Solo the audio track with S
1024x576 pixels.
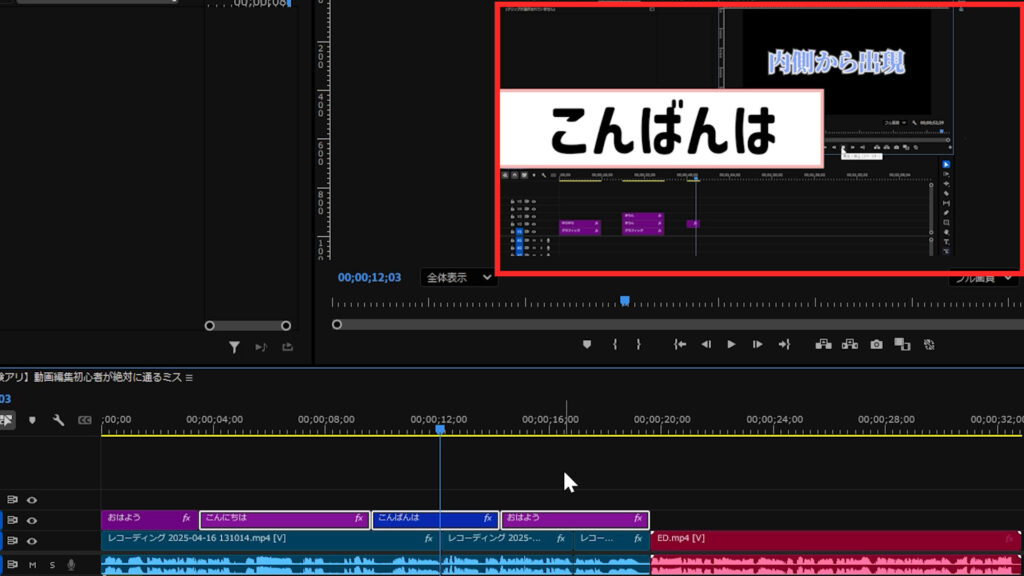(x=52, y=565)
